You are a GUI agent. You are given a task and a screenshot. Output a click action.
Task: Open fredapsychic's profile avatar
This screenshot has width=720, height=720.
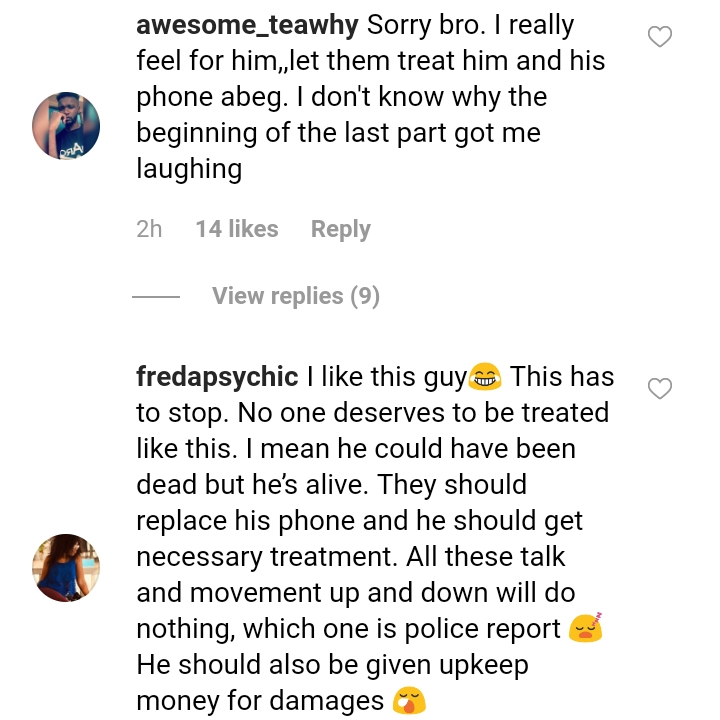(66, 568)
